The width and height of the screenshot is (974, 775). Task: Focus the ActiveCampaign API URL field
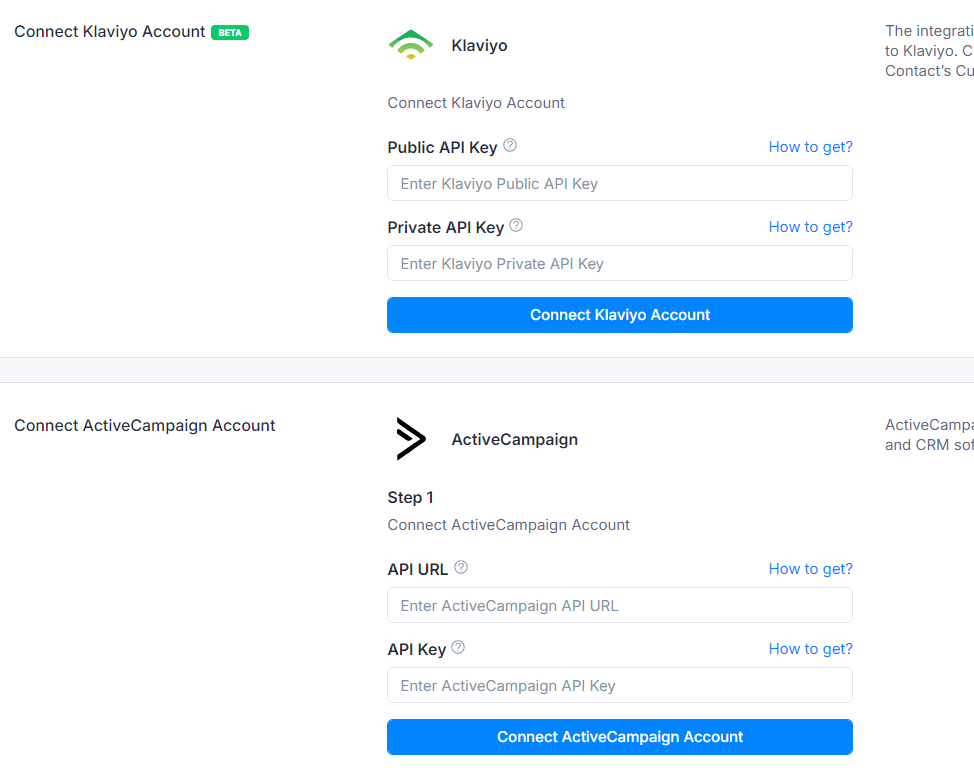[x=620, y=605]
